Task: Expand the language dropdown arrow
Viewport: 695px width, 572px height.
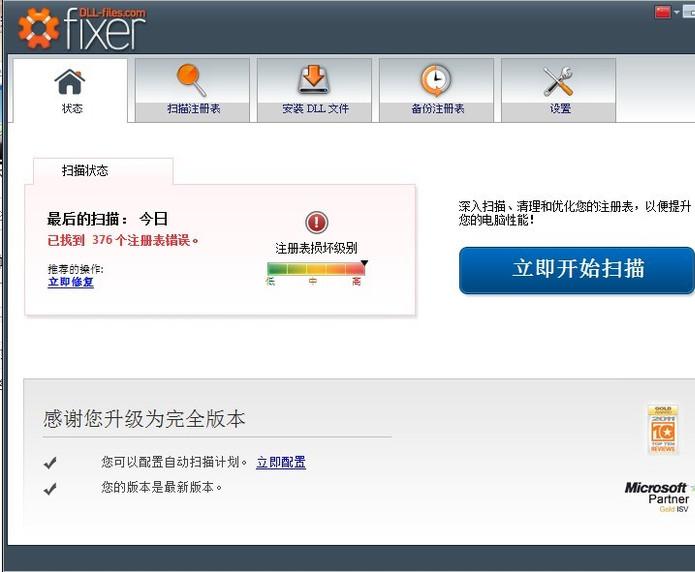Action: pos(676,12)
